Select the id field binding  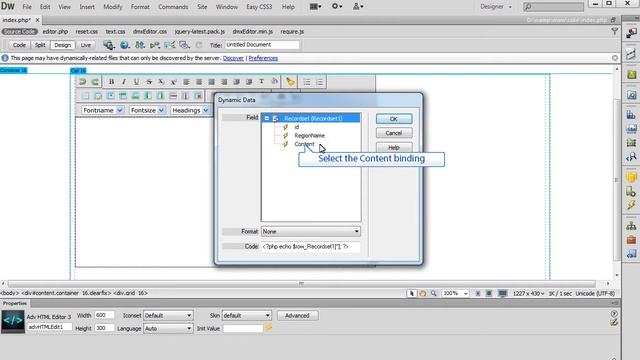297,127
